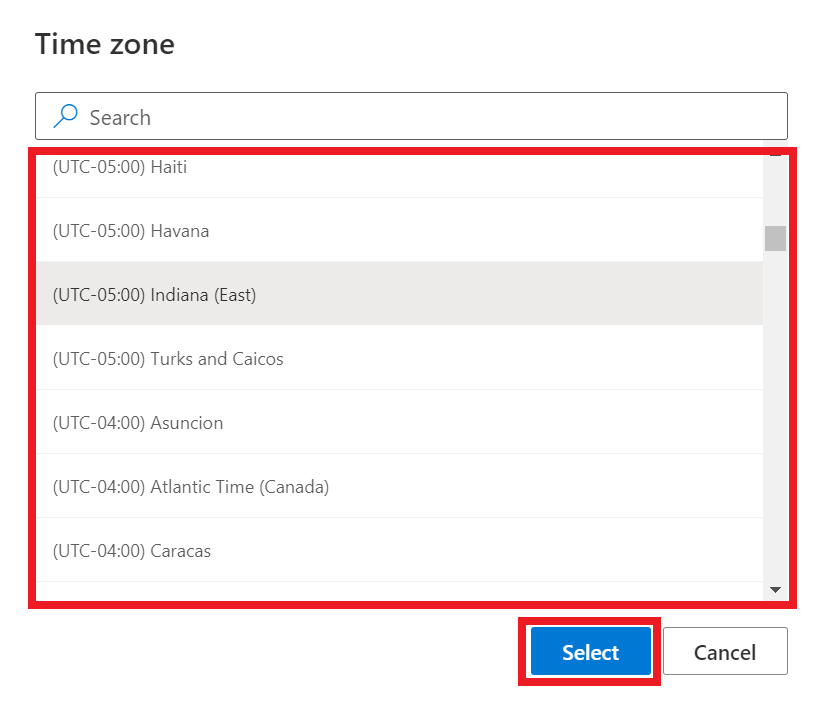Screen dimensions: 823x710
Task: Click the scrollbar down arrow
Action: (775, 589)
